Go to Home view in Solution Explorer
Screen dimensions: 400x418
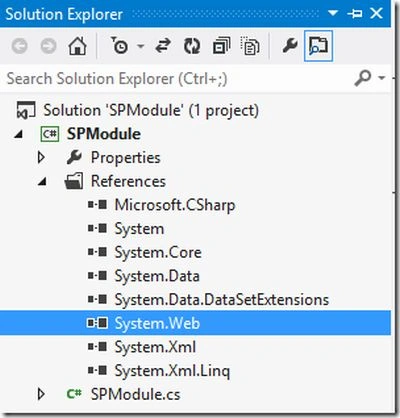coord(77,46)
